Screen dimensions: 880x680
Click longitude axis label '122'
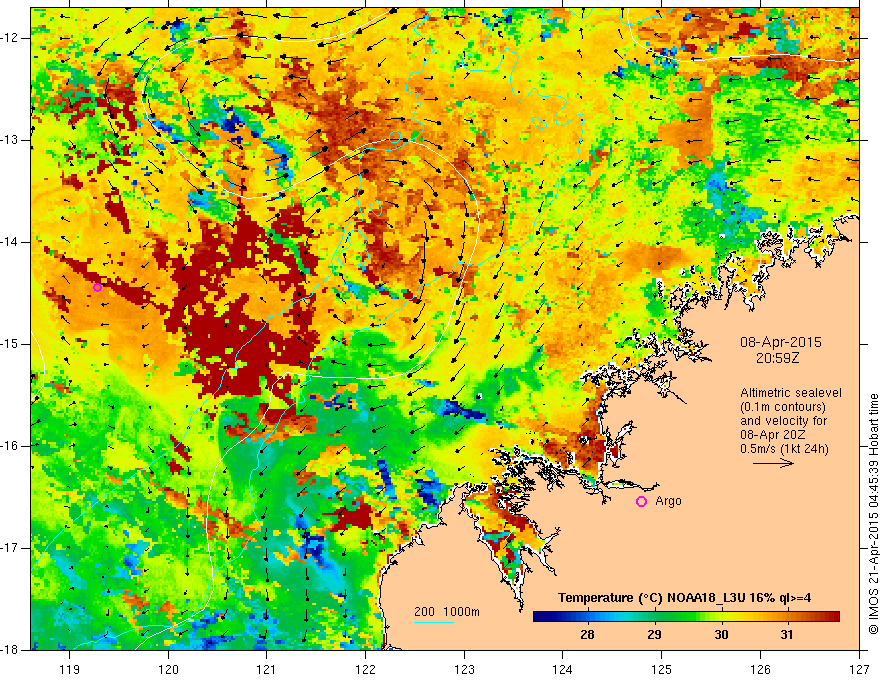pos(365,669)
